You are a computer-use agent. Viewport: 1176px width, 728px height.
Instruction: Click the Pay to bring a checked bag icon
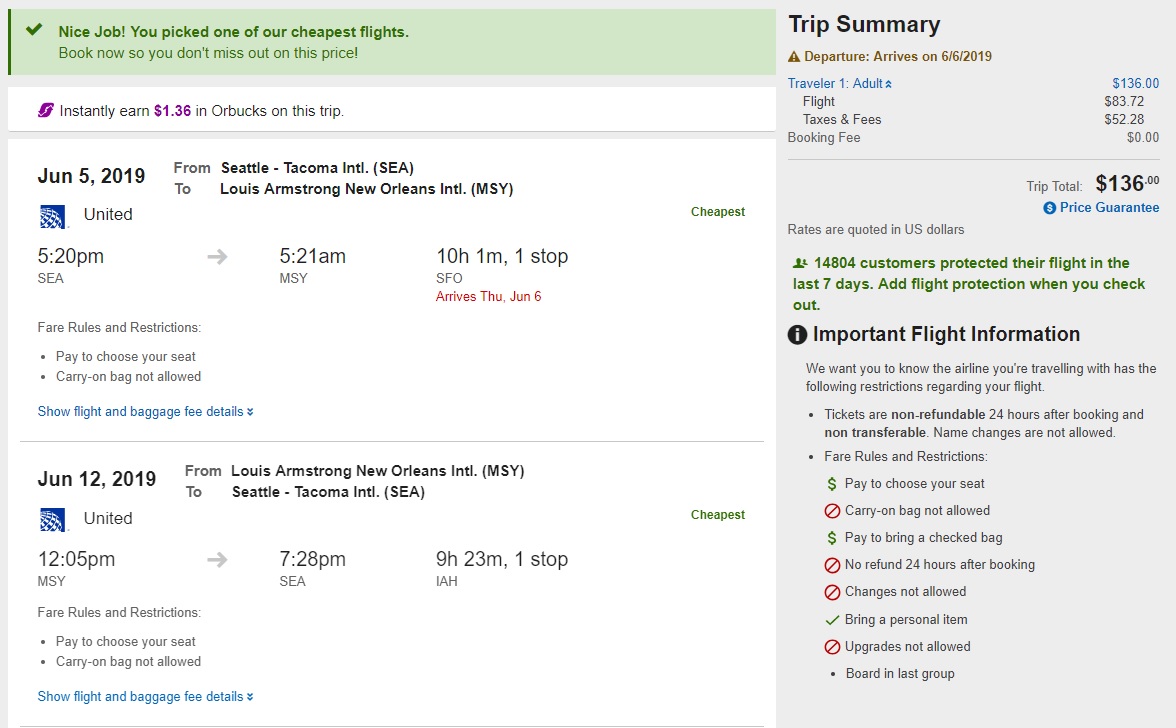tap(832, 538)
